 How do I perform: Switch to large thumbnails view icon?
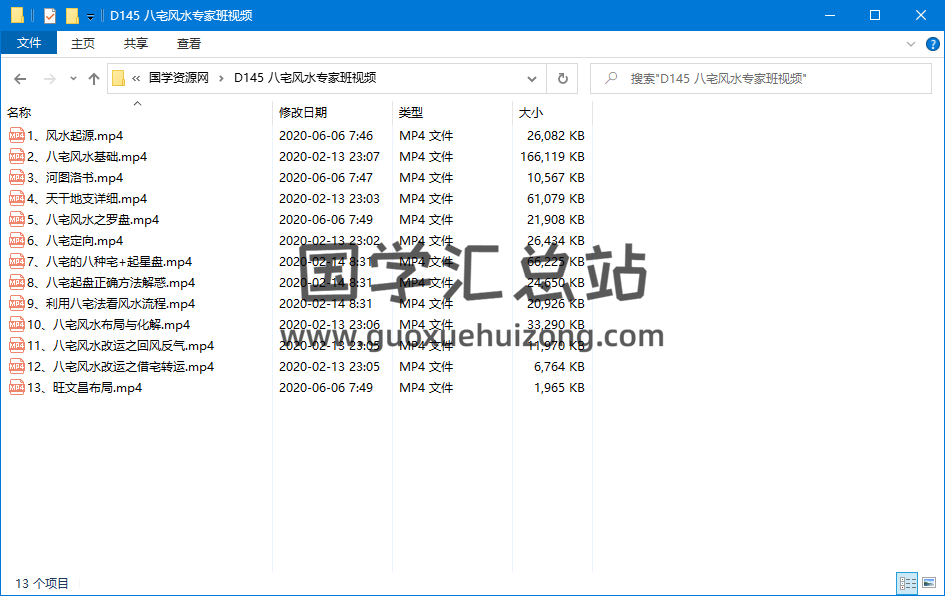[x=929, y=583]
